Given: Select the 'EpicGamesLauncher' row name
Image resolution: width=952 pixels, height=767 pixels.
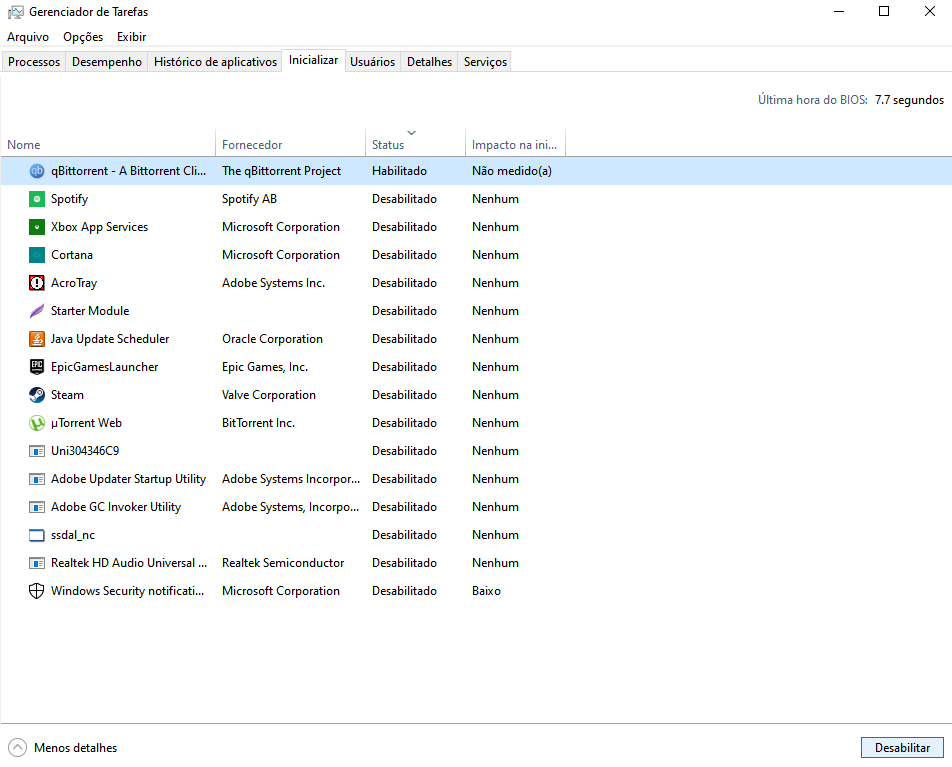Looking at the screenshot, I should pos(104,367).
